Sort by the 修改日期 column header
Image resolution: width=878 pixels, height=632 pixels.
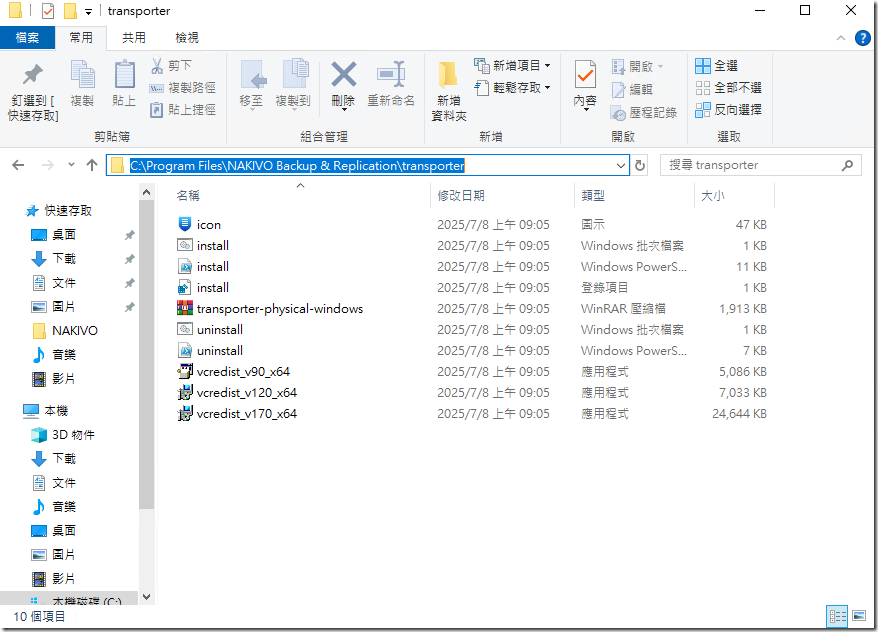(461, 195)
